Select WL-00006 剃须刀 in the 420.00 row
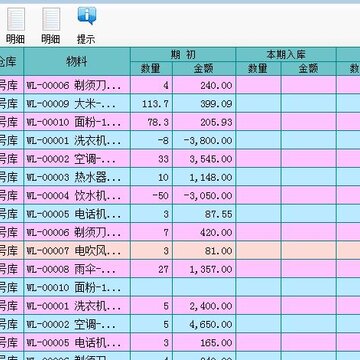Image resolution: width=360 pixels, height=360 pixels. click(x=77, y=232)
